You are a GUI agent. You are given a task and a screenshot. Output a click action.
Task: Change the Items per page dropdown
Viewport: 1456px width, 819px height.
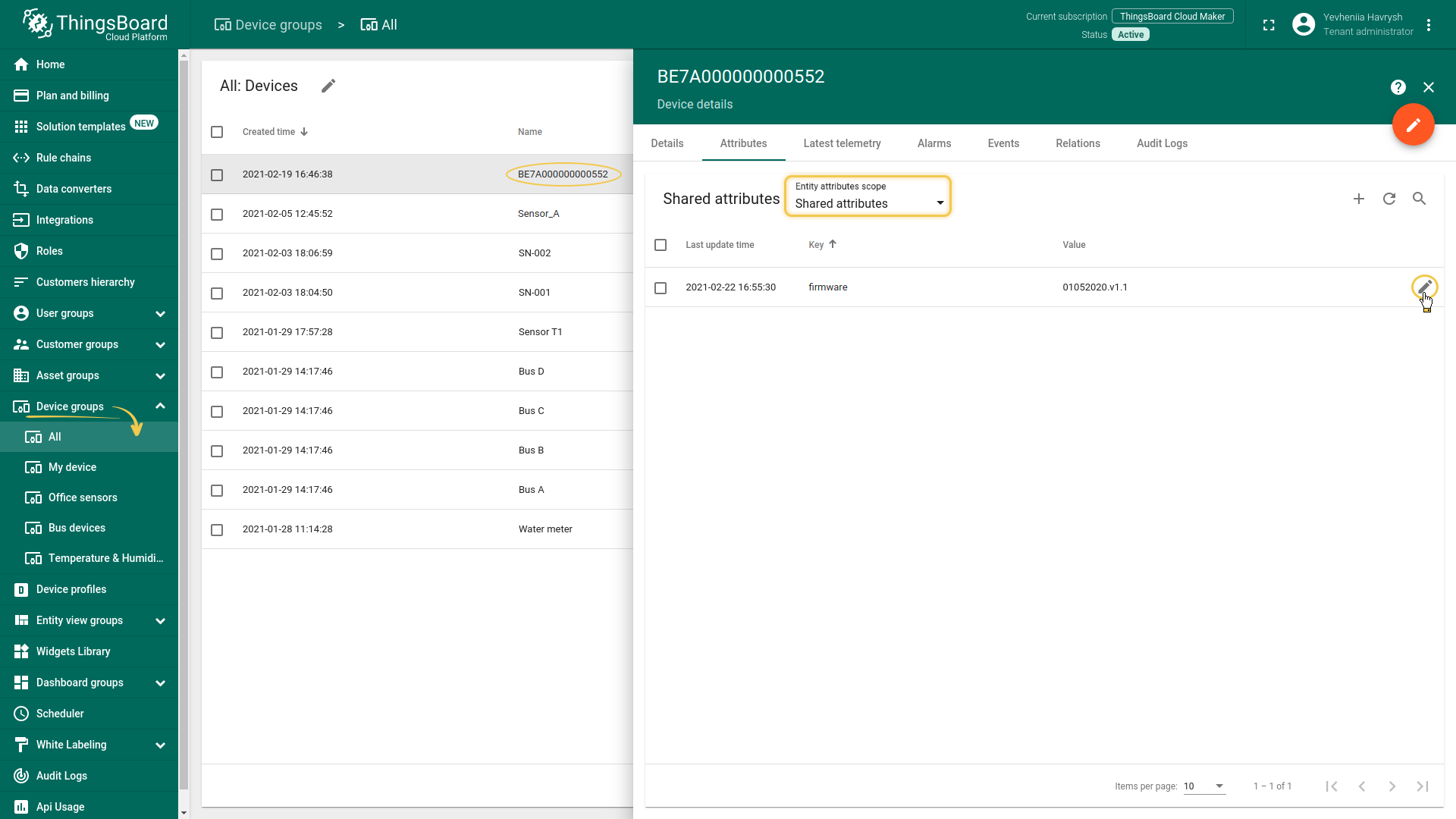click(x=1204, y=786)
